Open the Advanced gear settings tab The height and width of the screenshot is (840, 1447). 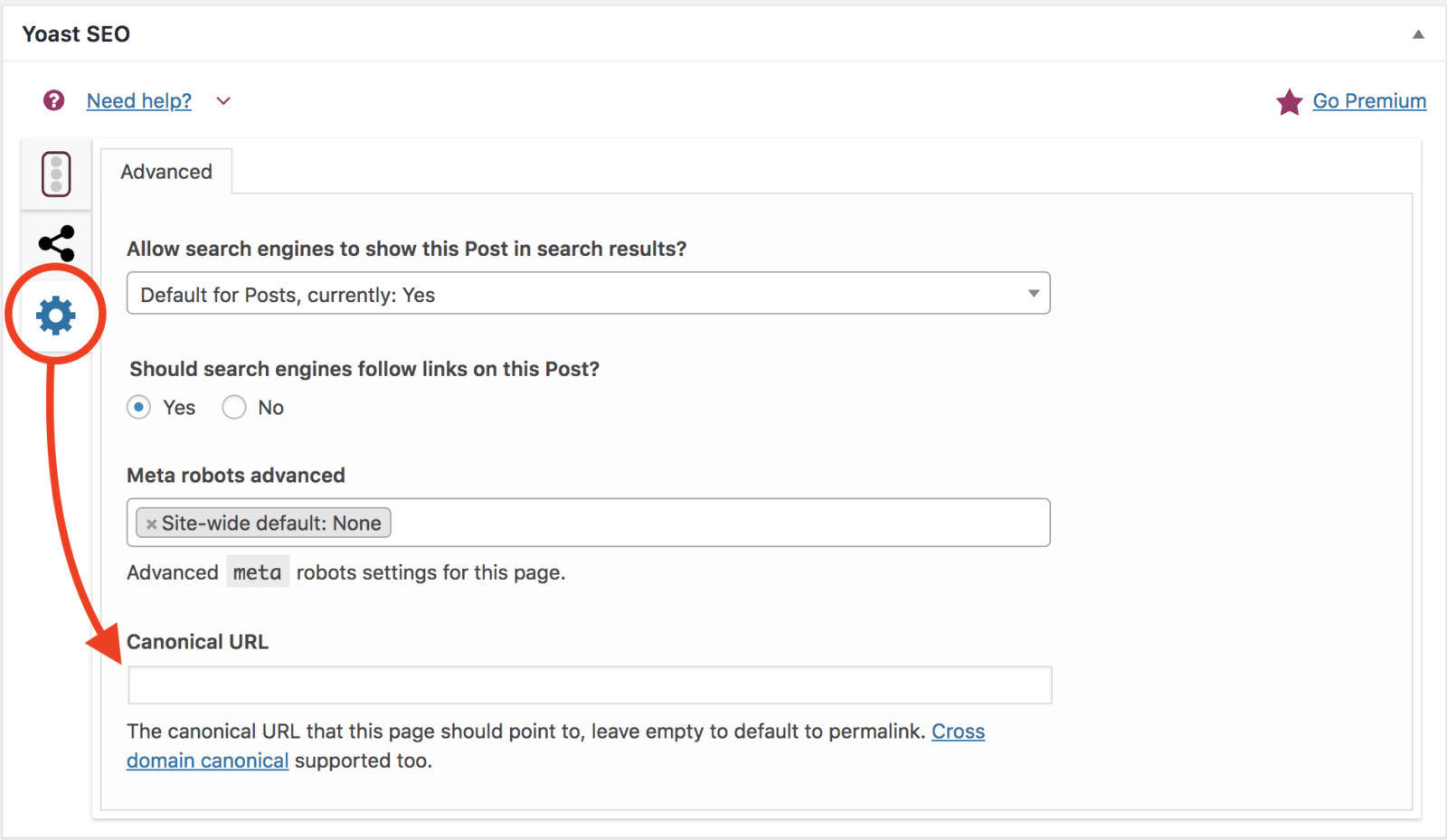click(56, 316)
